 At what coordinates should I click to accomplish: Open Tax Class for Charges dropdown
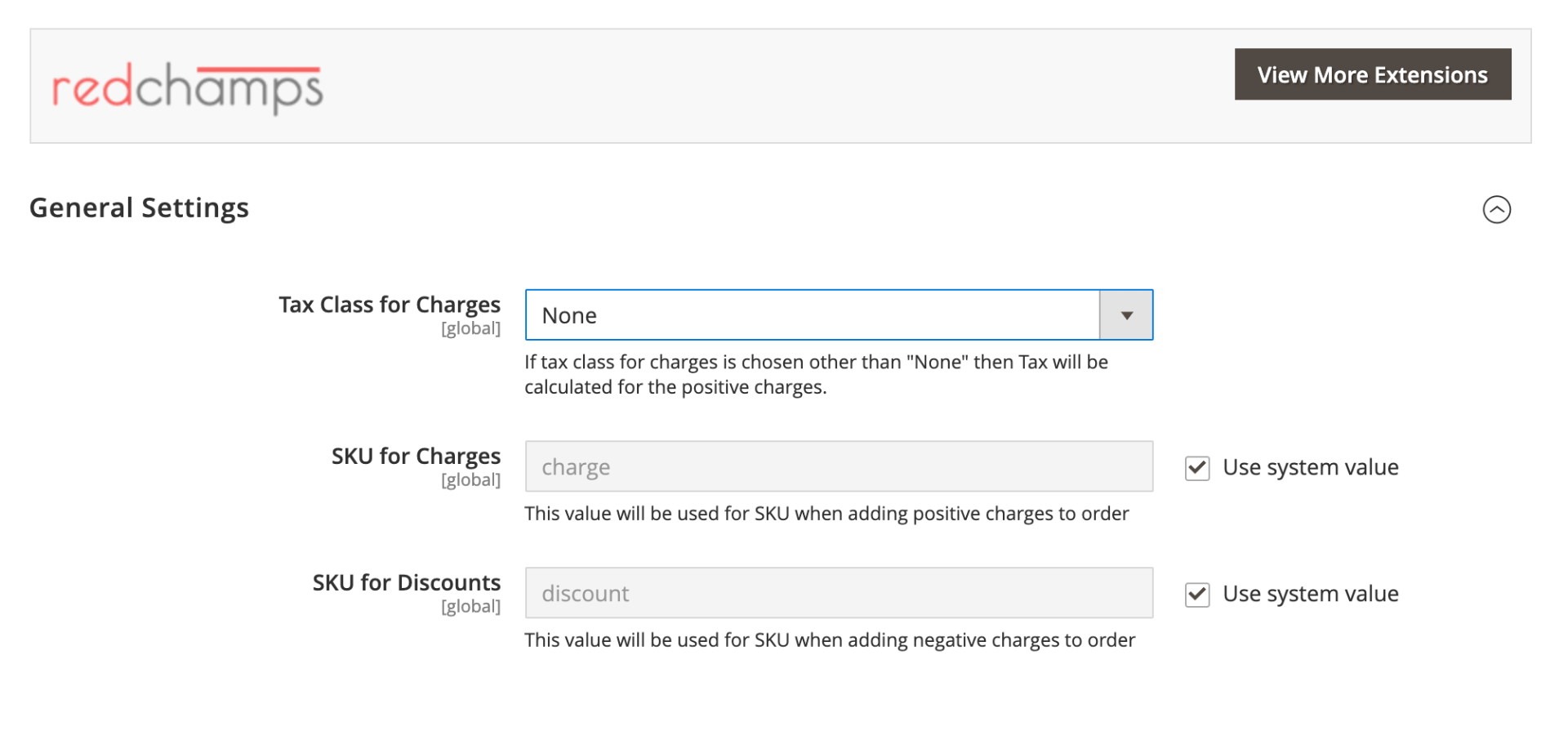(x=839, y=314)
